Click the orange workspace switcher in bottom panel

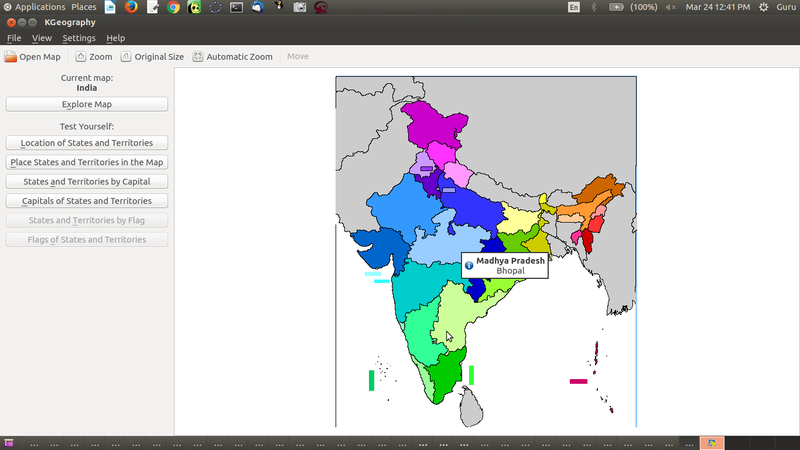tap(712, 443)
